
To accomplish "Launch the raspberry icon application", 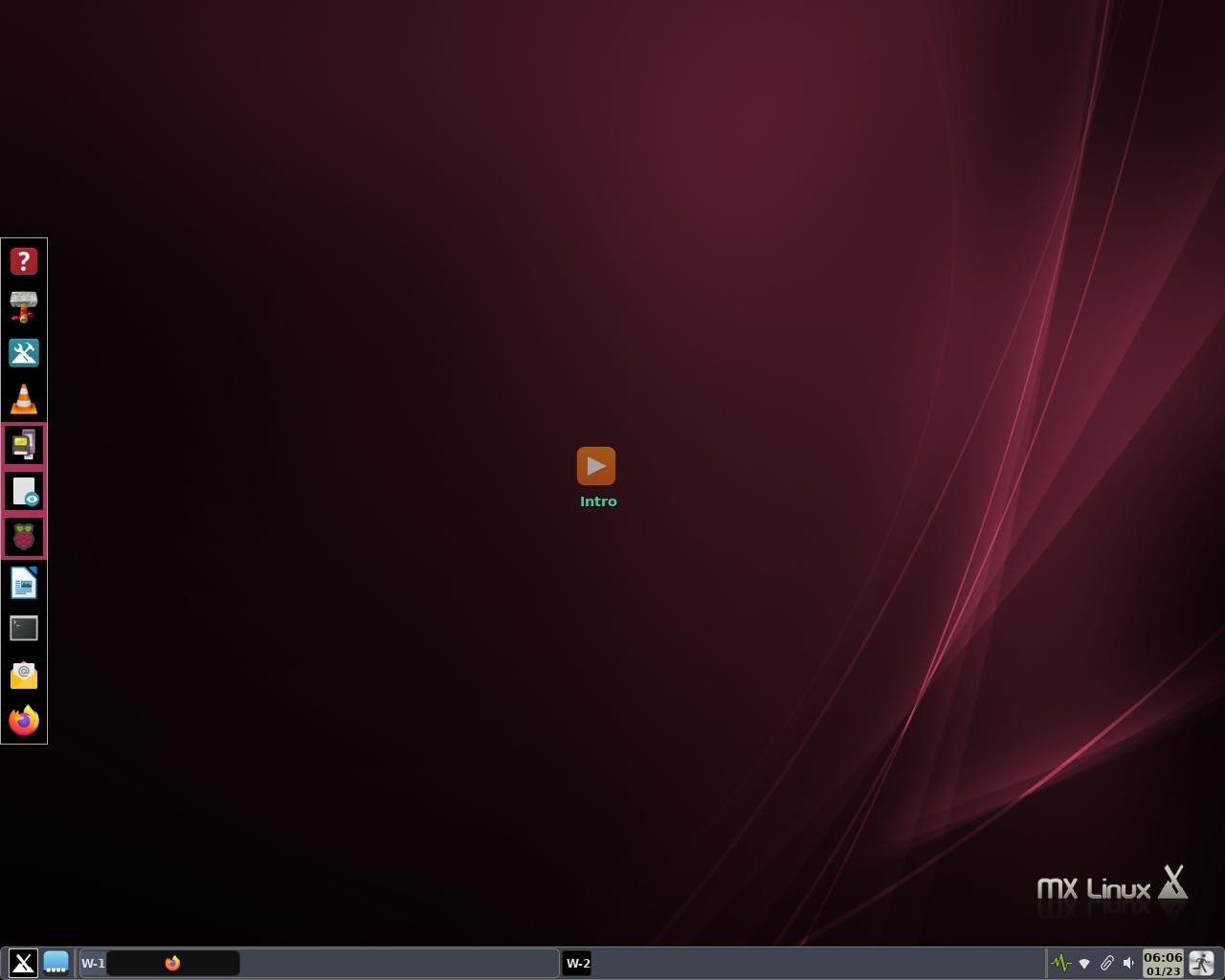I will coord(24,537).
